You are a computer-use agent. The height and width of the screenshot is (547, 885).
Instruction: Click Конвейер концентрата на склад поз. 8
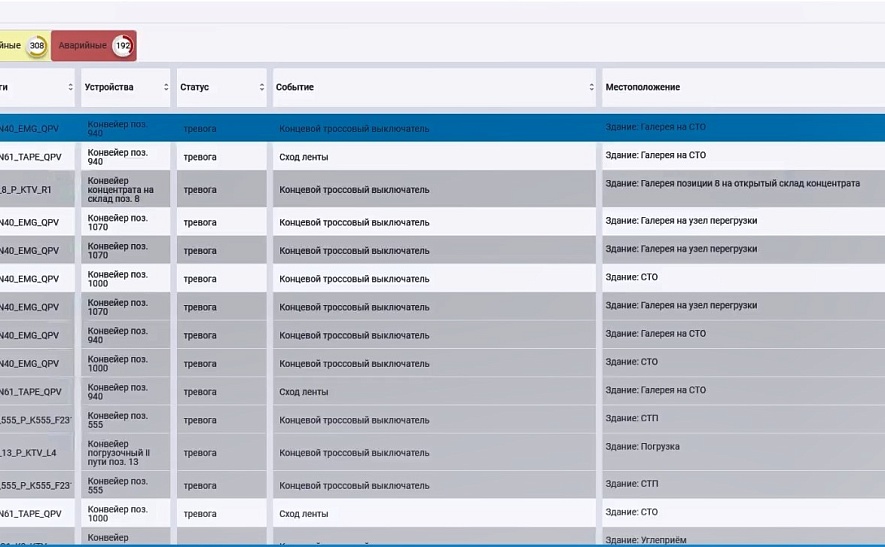point(120,190)
